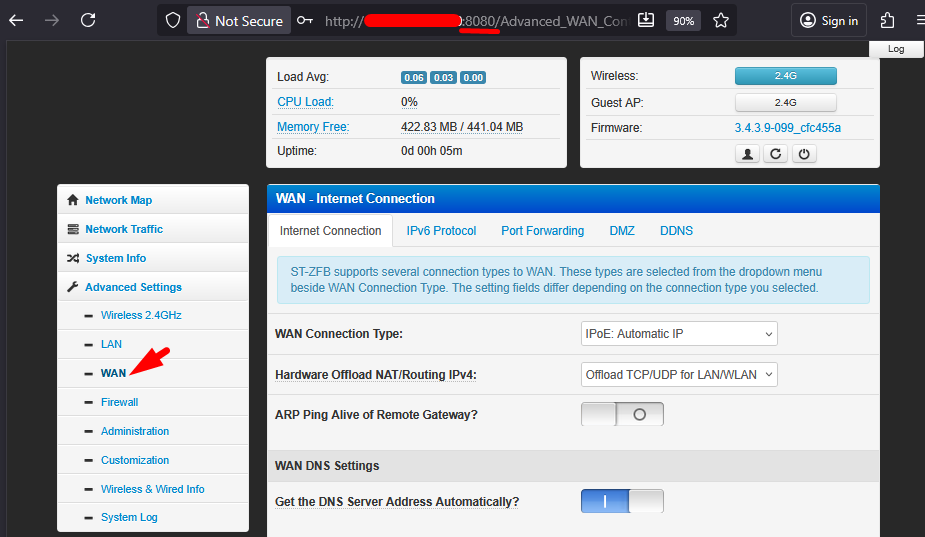Open the firmware version link
The height and width of the screenshot is (537, 925).
[787, 128]
